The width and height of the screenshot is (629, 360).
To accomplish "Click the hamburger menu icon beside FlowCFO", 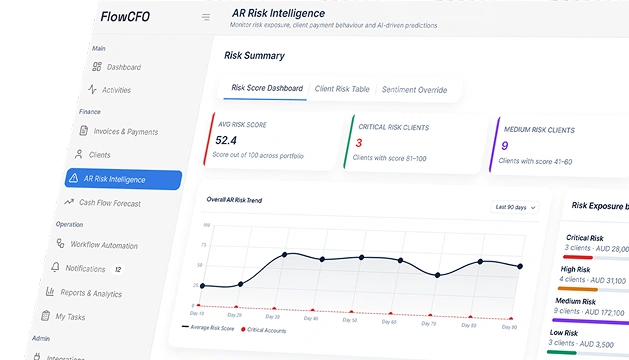I will tap(206, 17).
